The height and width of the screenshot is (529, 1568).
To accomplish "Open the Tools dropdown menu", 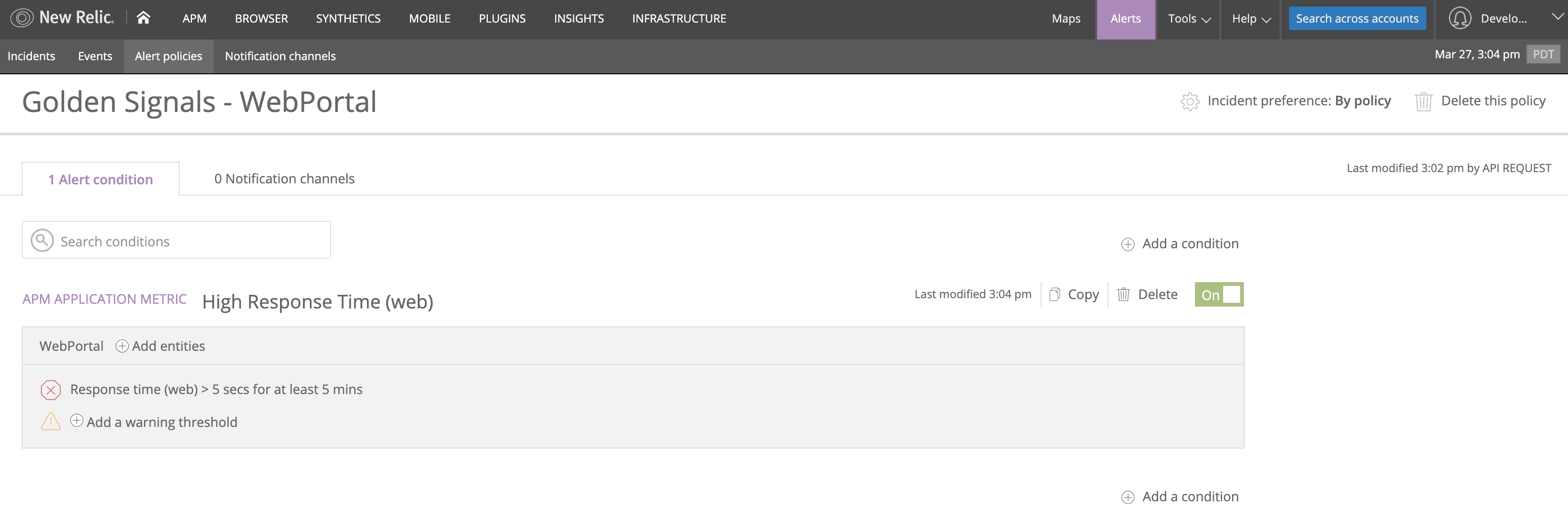I will tap(1189, 19).
